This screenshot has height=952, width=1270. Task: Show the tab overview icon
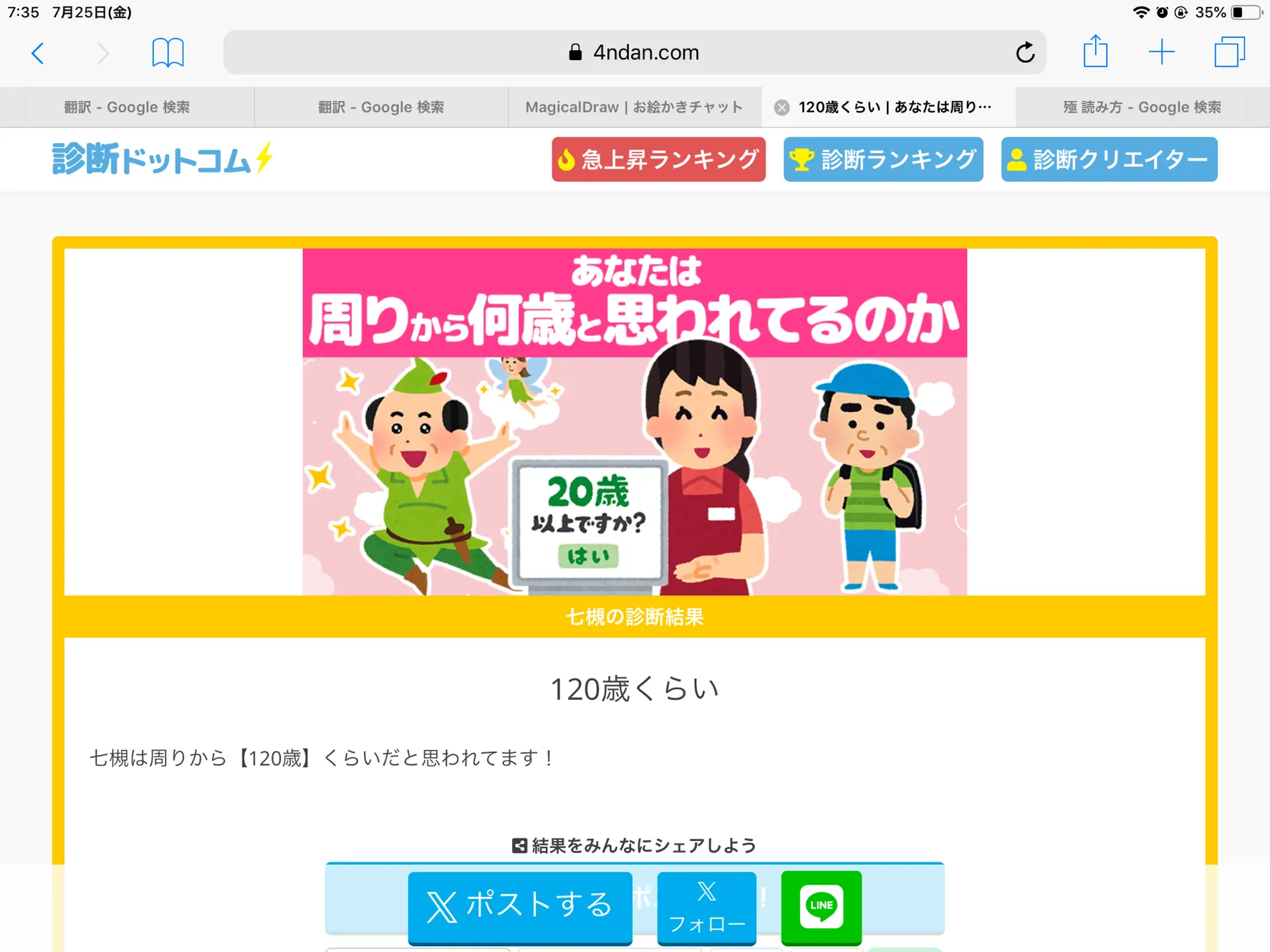(x=1229, y=52)
